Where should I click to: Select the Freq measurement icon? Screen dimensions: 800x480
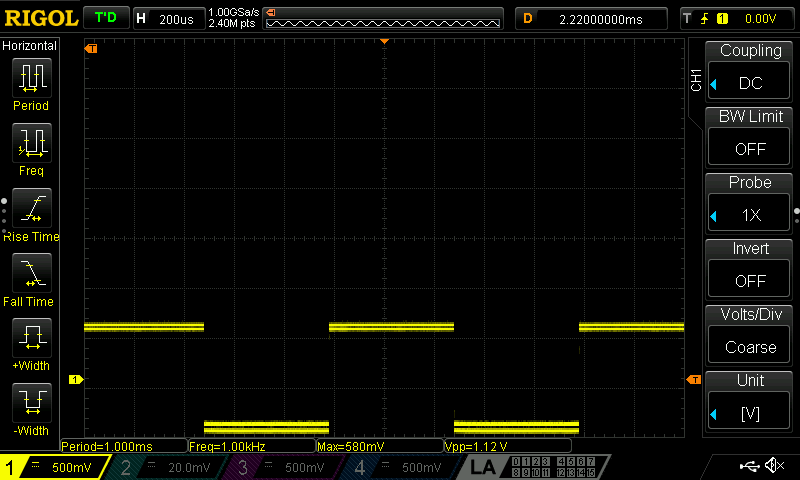tap(32, 142)
